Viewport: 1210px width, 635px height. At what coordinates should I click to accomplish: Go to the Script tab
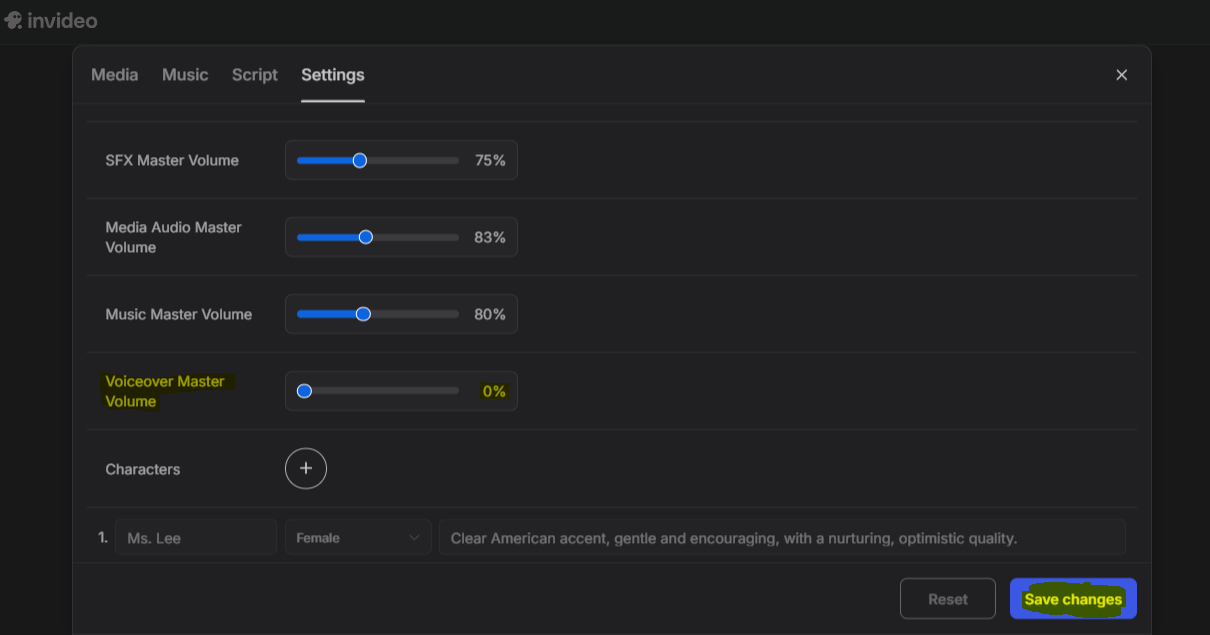pos(255,75)
